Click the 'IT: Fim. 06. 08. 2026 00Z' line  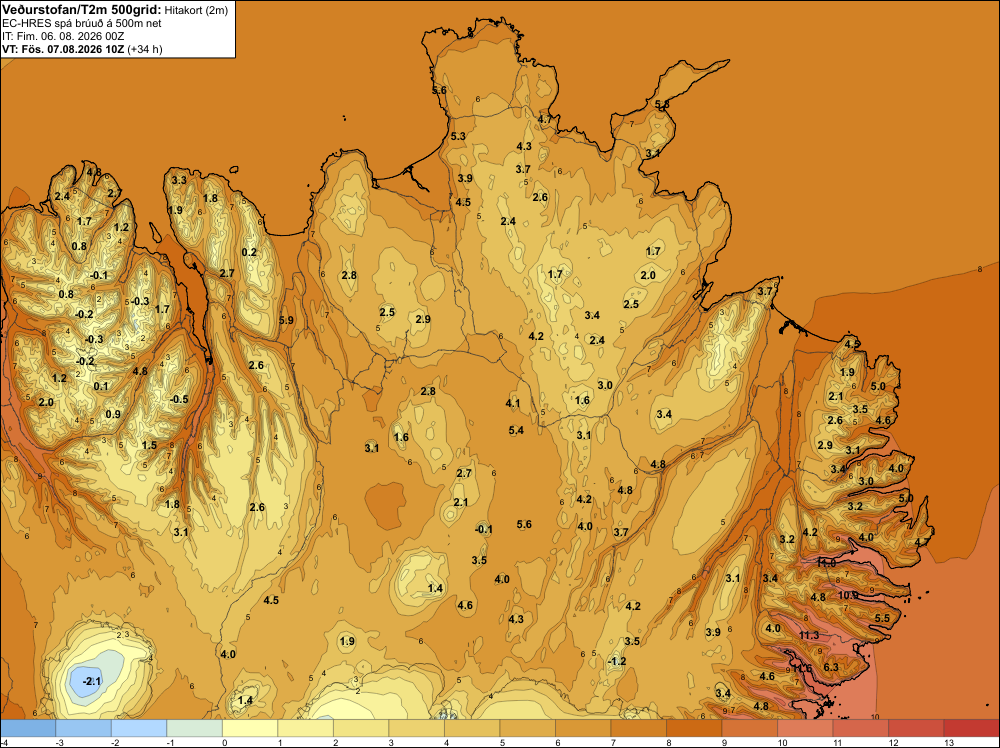[64, 36]
